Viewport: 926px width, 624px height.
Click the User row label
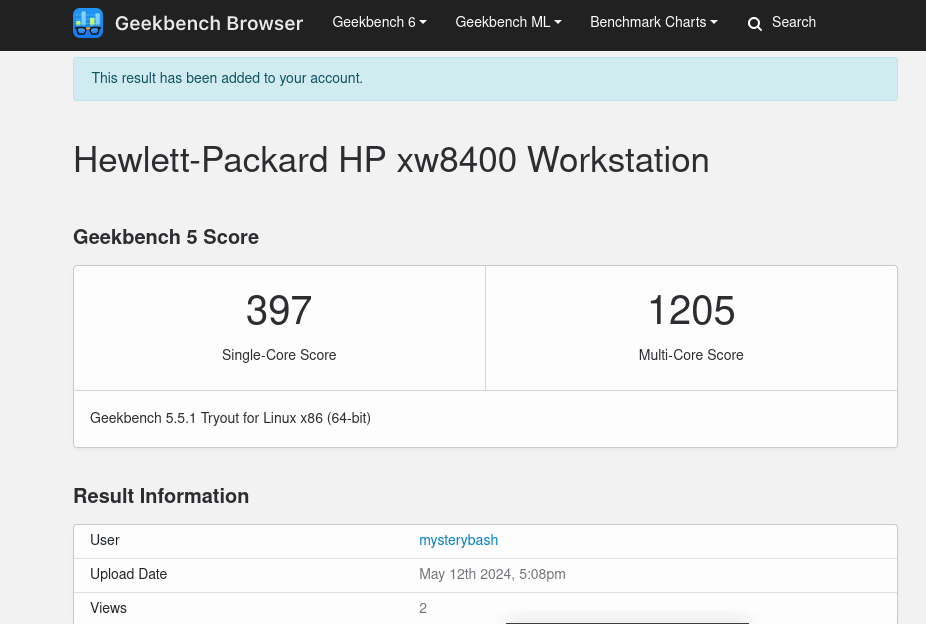click(x=105, y=540)
